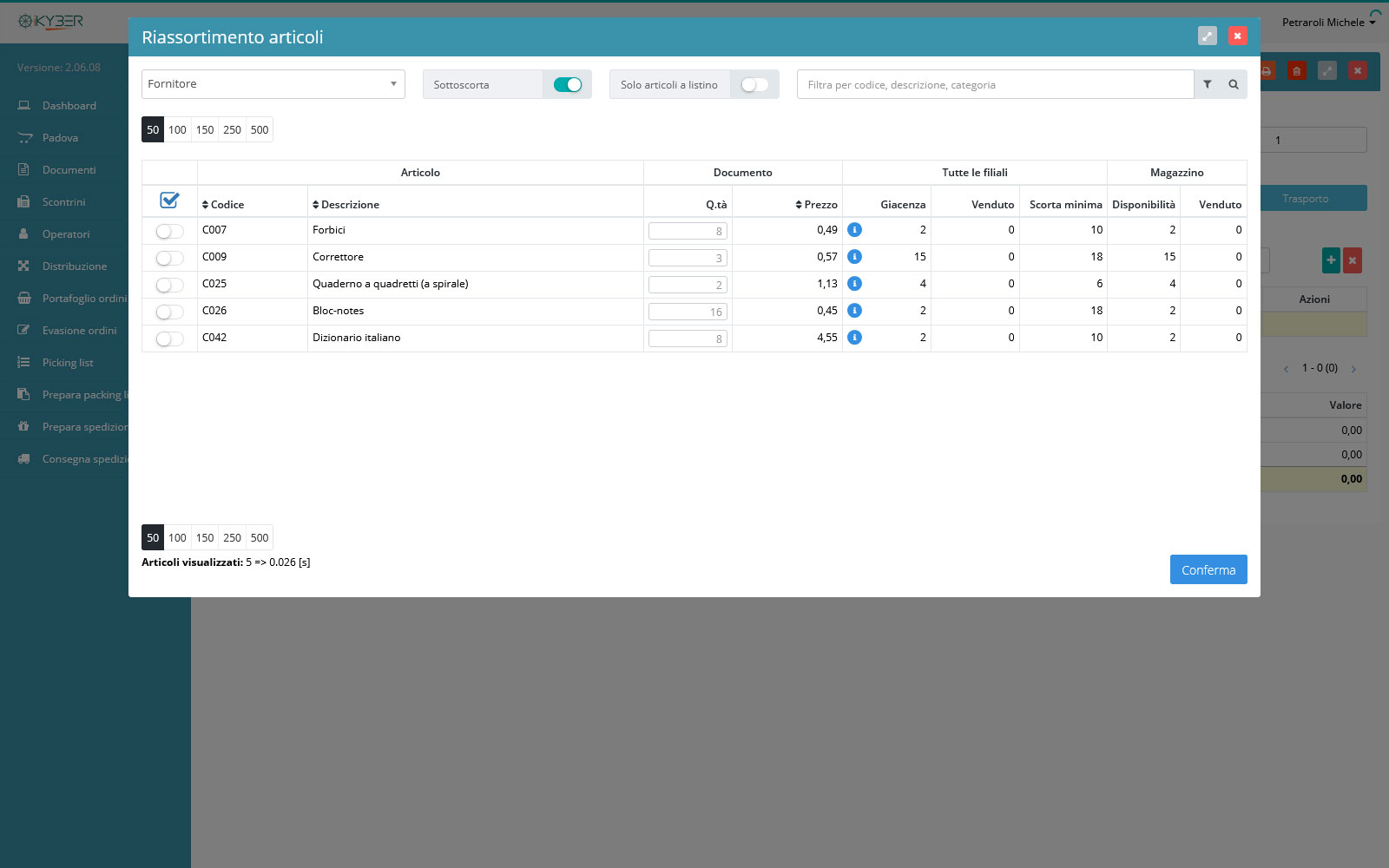Open Petraroli Michele user menu
The width and height of the screenshot is (1389, 868).
click(1328, 23)
